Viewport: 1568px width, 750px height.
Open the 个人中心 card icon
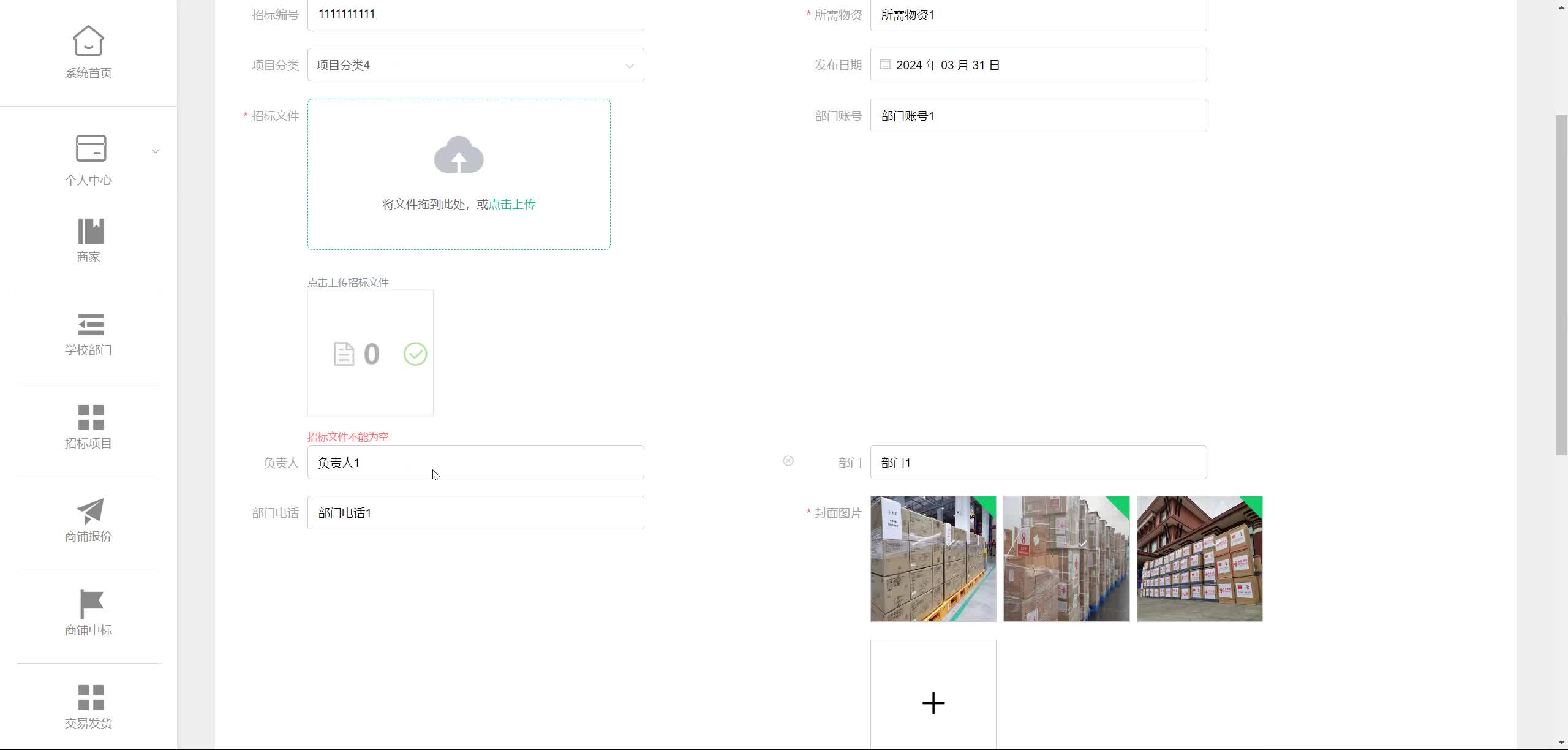[91, 148]
